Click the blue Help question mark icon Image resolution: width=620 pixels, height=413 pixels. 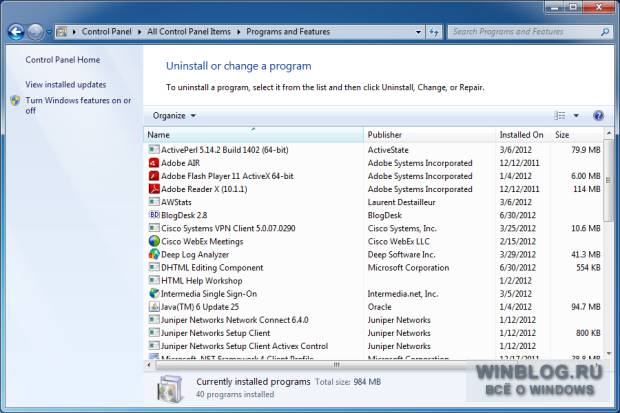click(x=598, y=116)
